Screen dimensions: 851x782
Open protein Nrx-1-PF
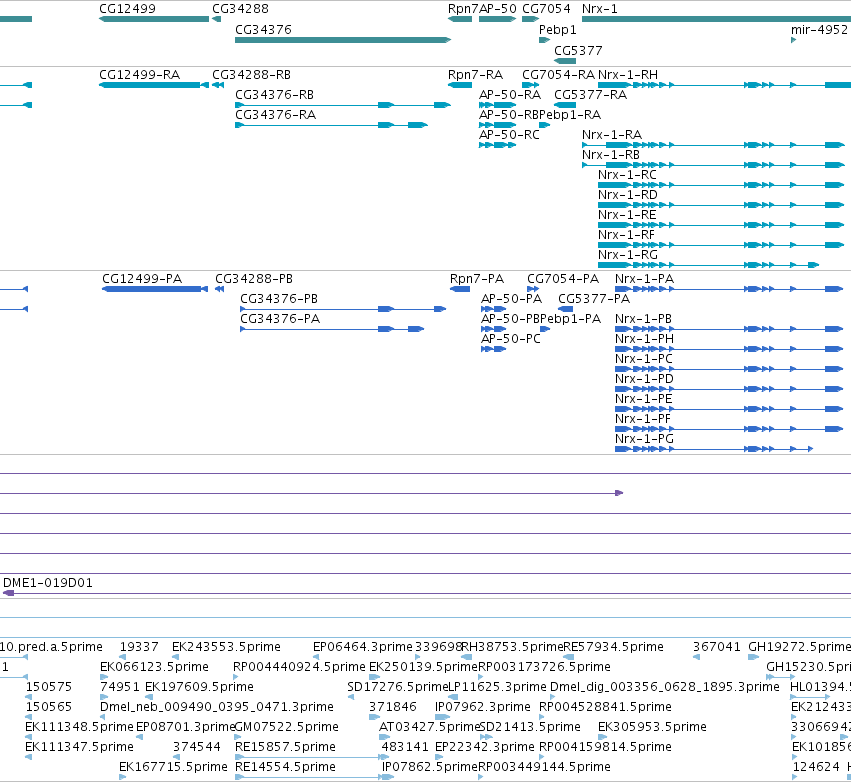tap(643, 419)
